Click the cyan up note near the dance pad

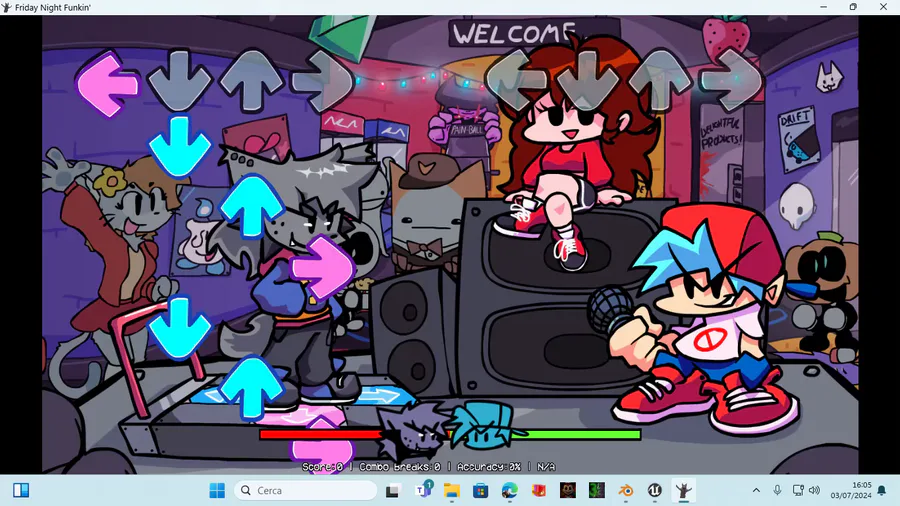tap(251, 388)
